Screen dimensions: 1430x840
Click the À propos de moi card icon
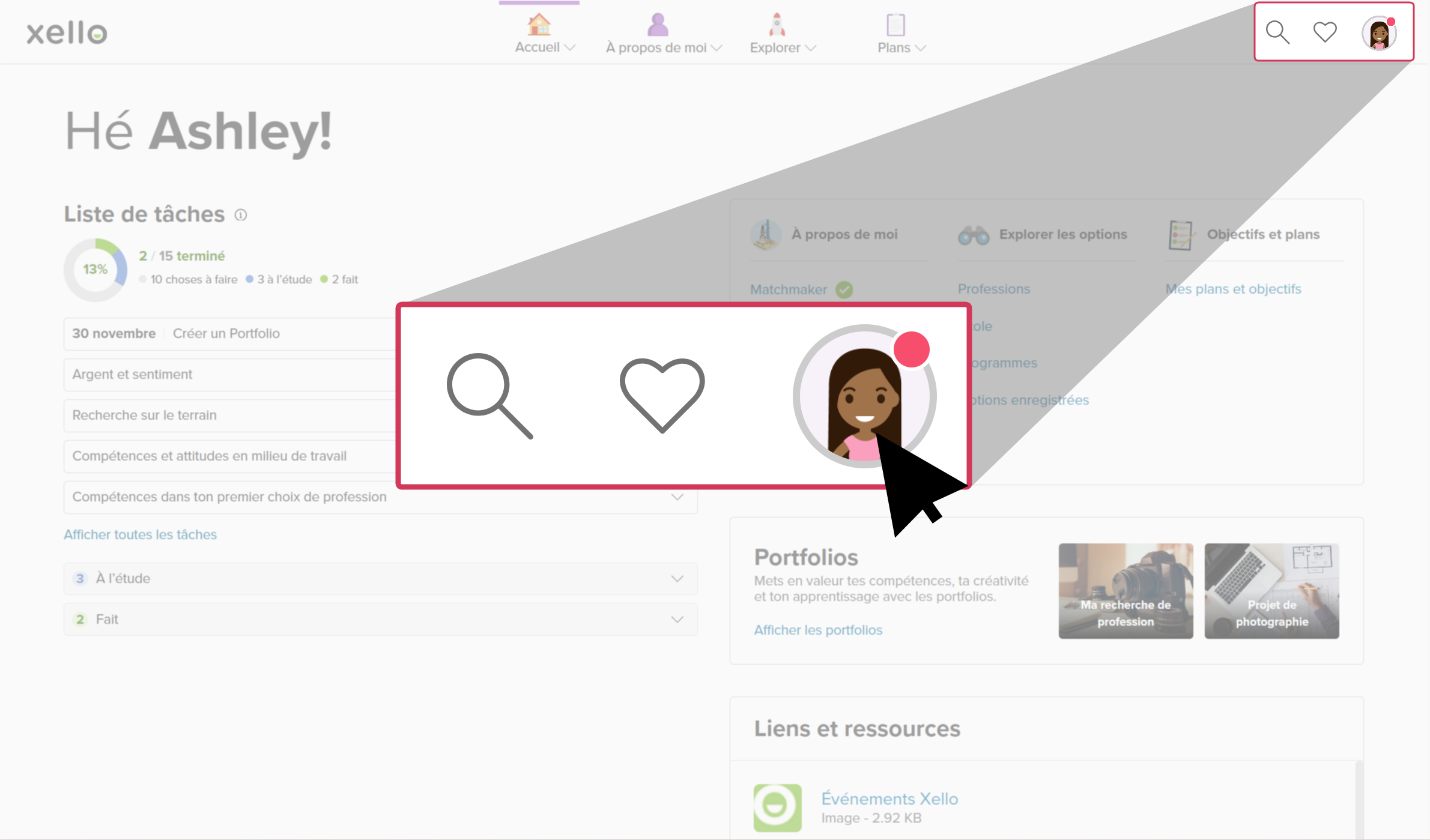(x=766, y=235)
